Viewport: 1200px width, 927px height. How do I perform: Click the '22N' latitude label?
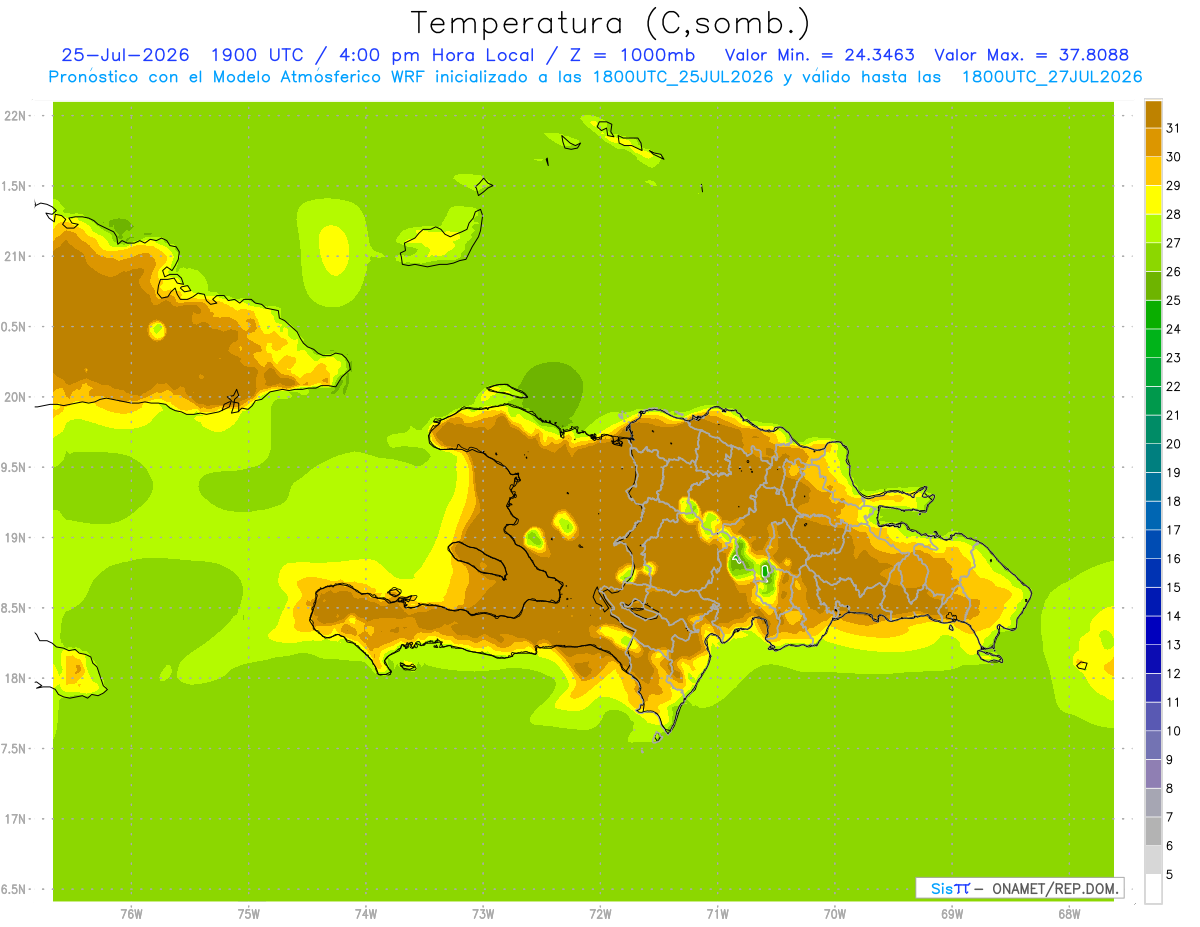point(14,116)
